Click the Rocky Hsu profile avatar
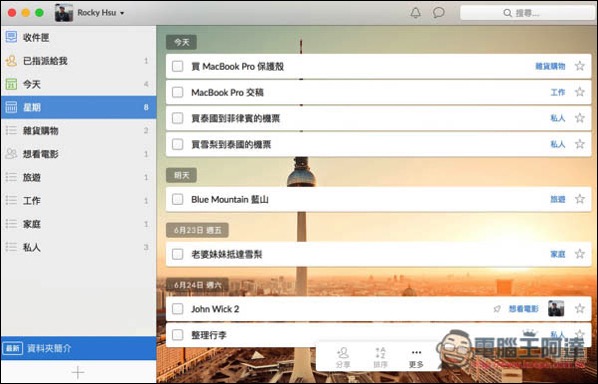Screen dimensions: 598x384 tap(64, 13)
